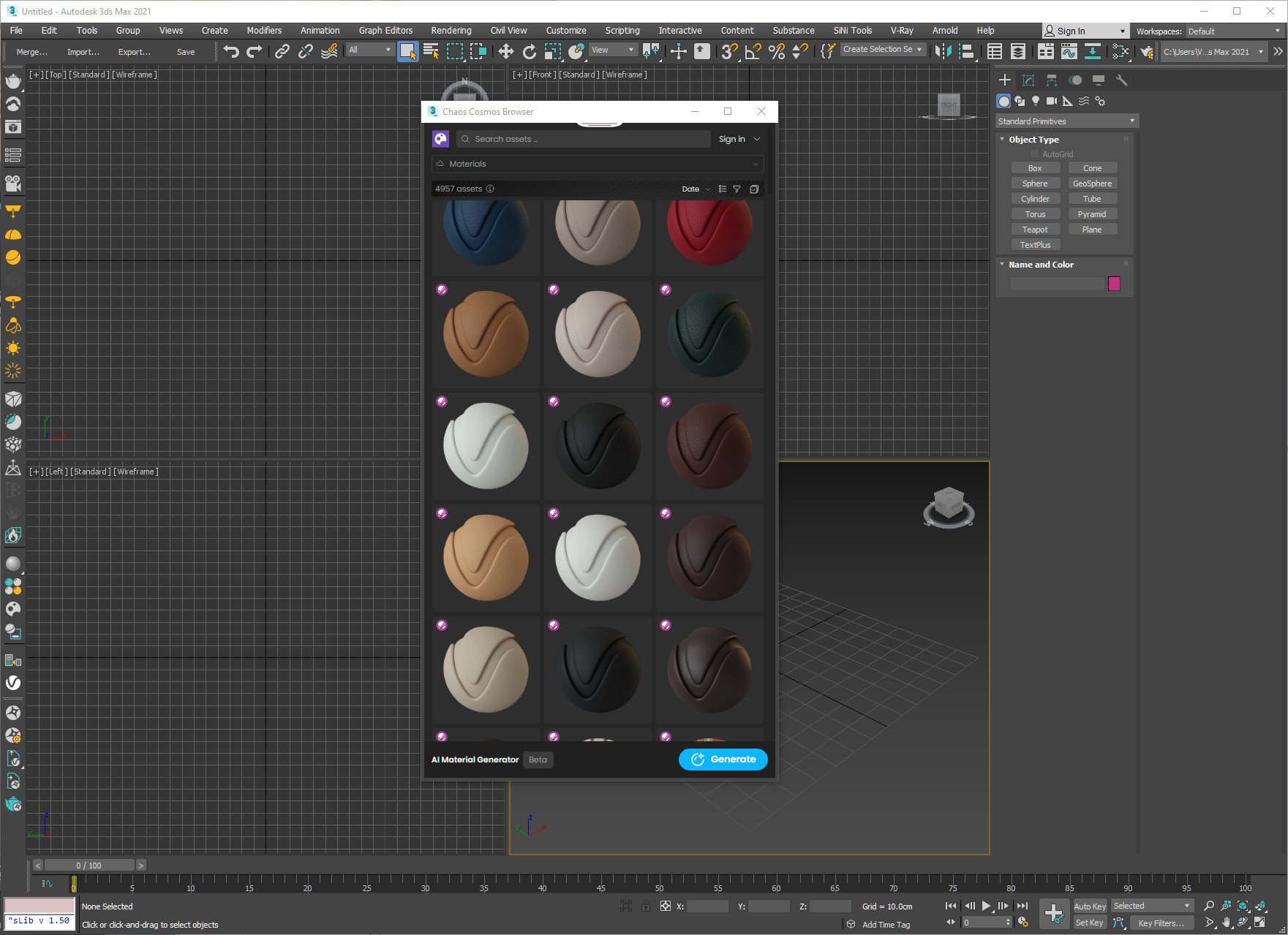Go to the end frame button

tap(1023, 906)
